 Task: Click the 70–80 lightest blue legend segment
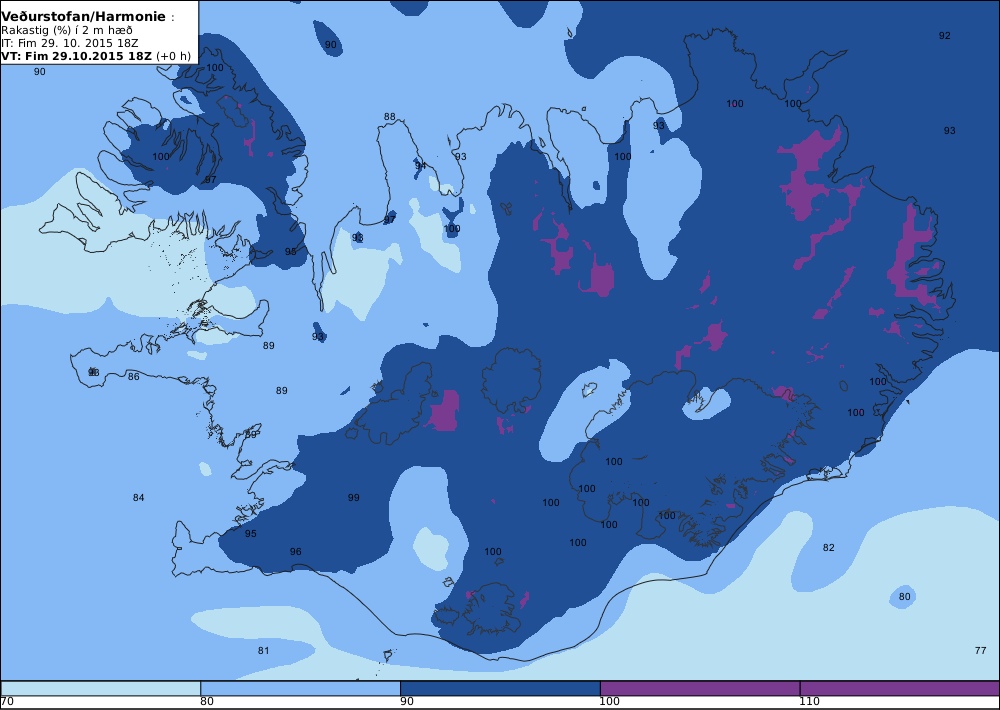[x=101, y=688]
